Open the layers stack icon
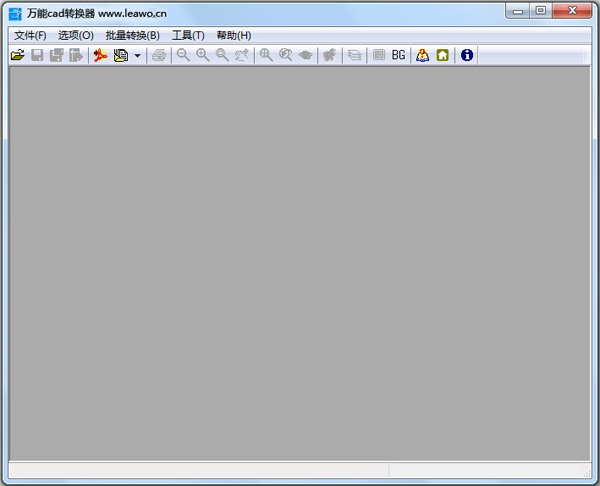600x486 pixels. [x=354, y=55]
